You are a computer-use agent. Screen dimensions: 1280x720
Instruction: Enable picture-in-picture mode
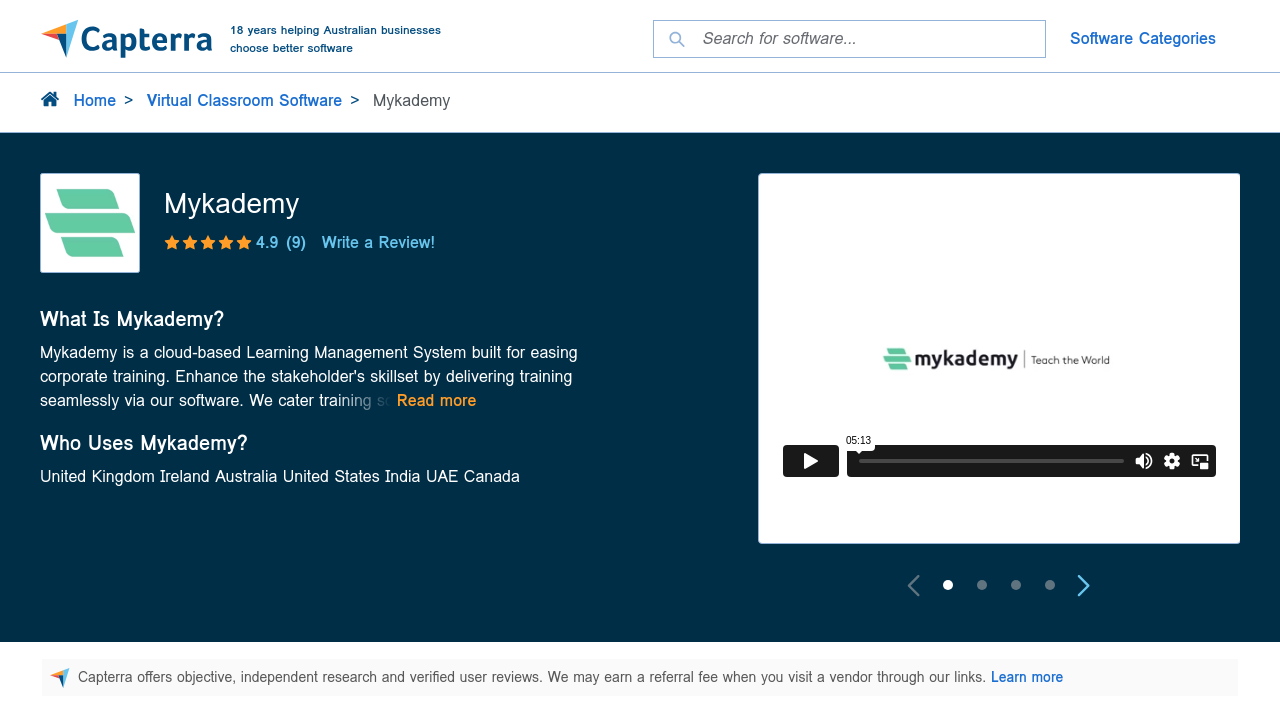coord(1200,461)
